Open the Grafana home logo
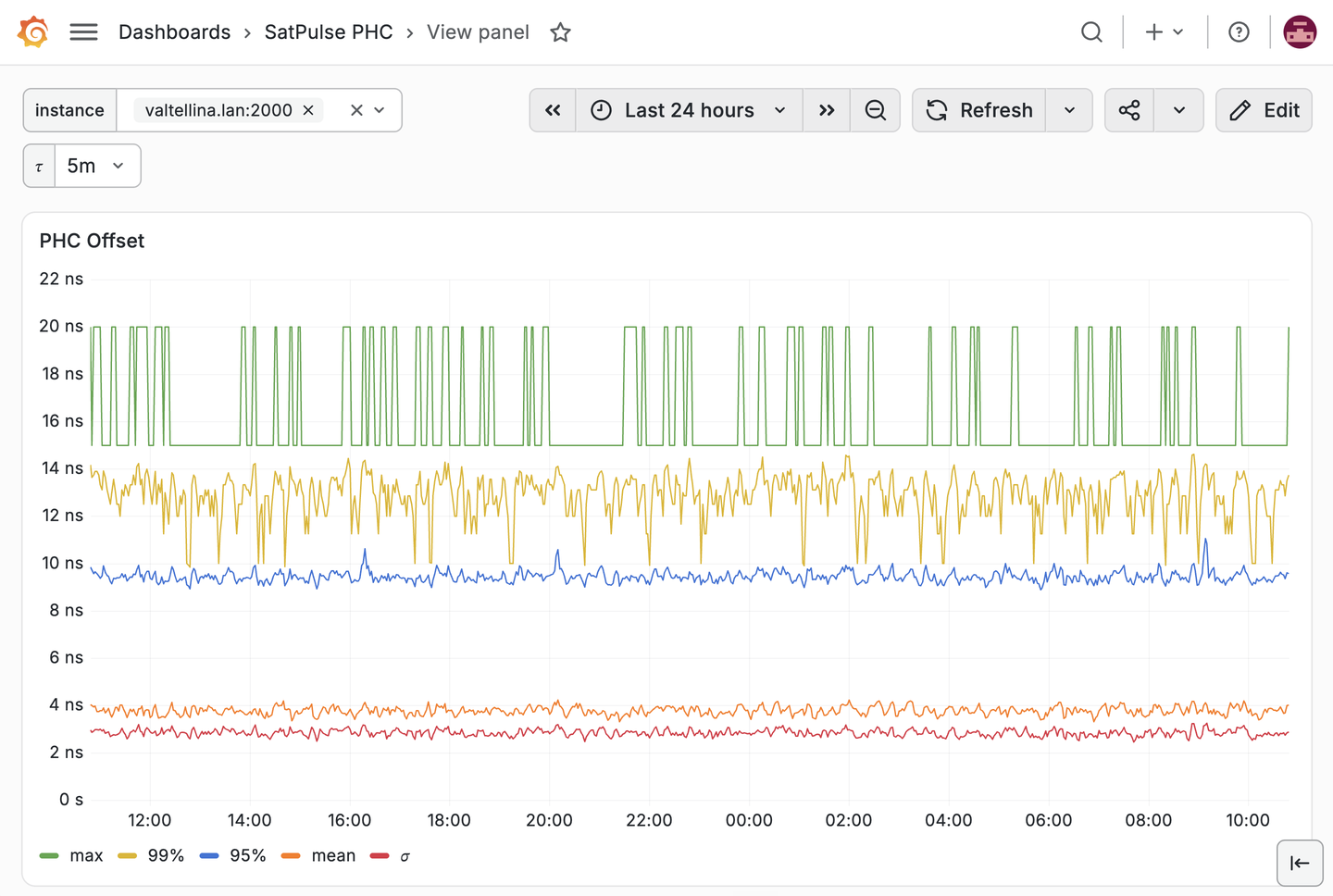This screenshot has width=1333, height=896. coord(33,32)
